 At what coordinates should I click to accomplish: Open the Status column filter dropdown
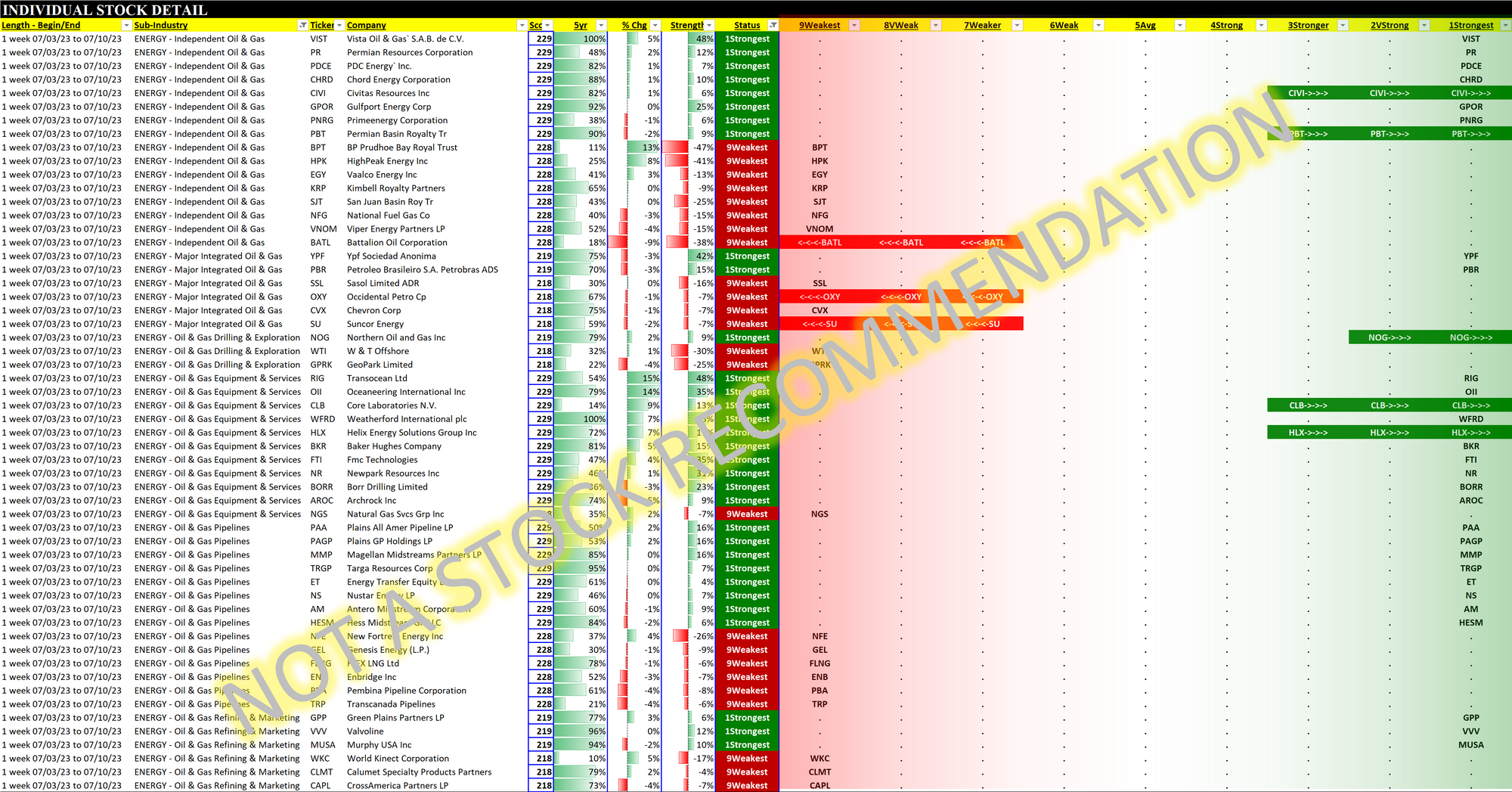click(773, 26)
